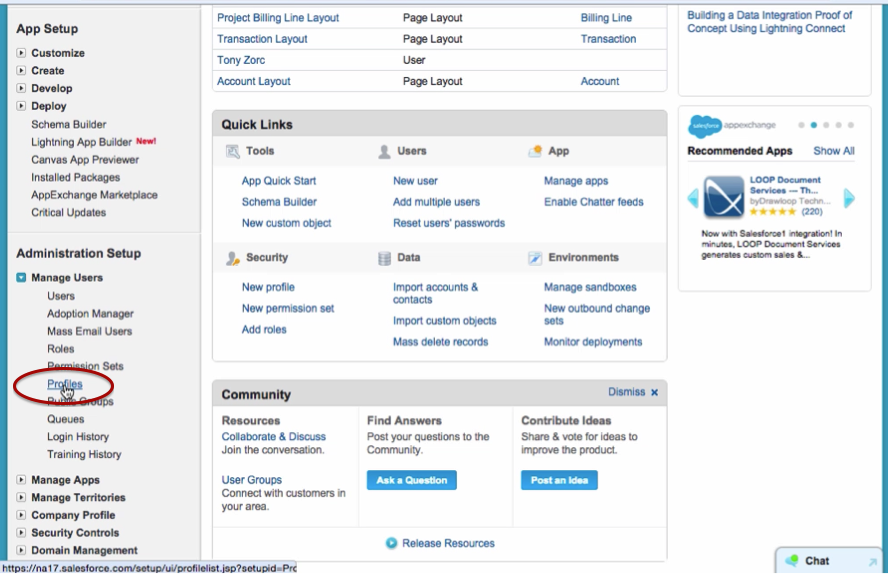Screen dimensions: 889x574
Task: Open AppExchange Marketplace
Action: click(x=94, y=195)
